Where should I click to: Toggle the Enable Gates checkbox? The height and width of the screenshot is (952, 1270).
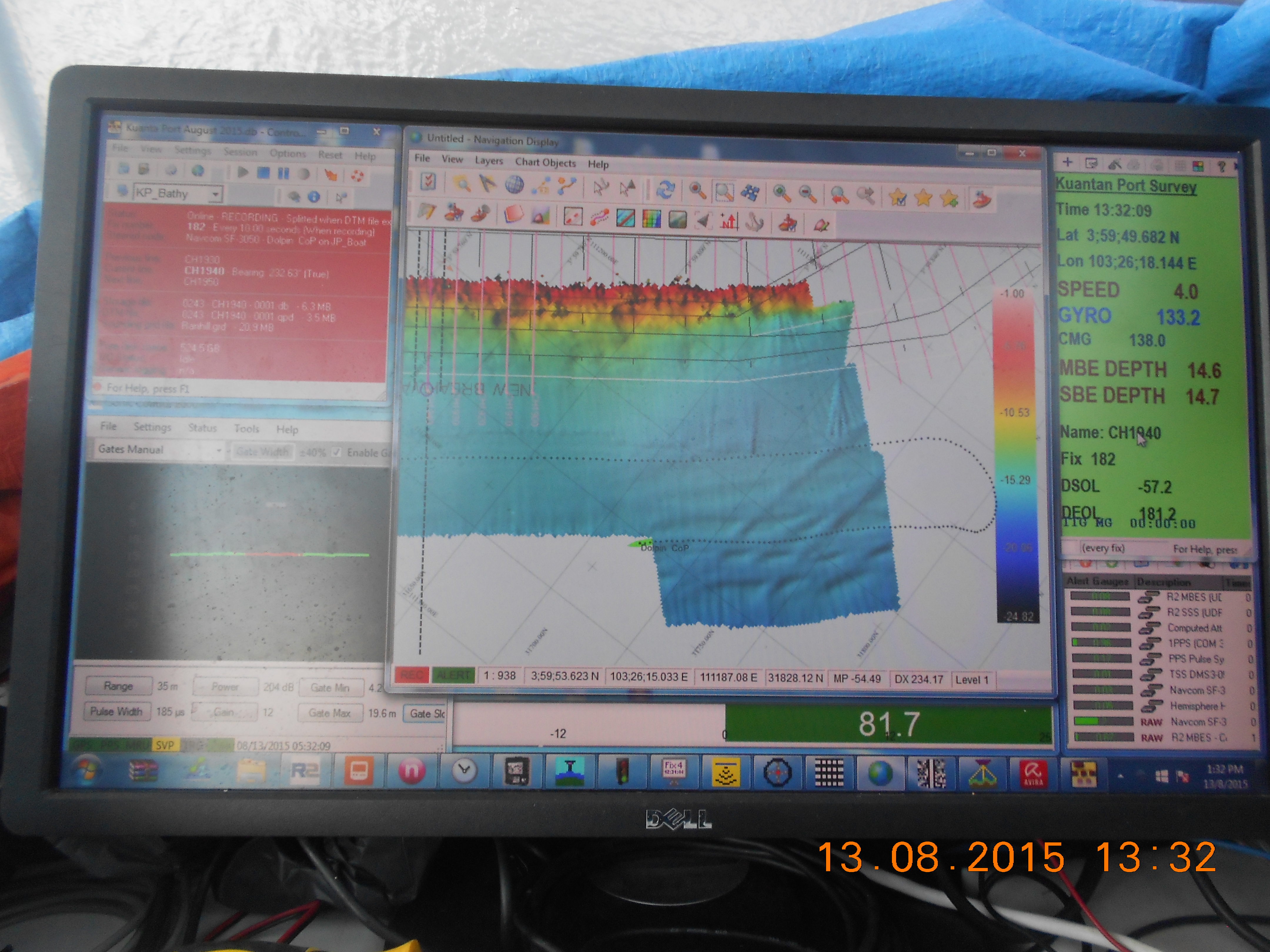pos(337,452)
